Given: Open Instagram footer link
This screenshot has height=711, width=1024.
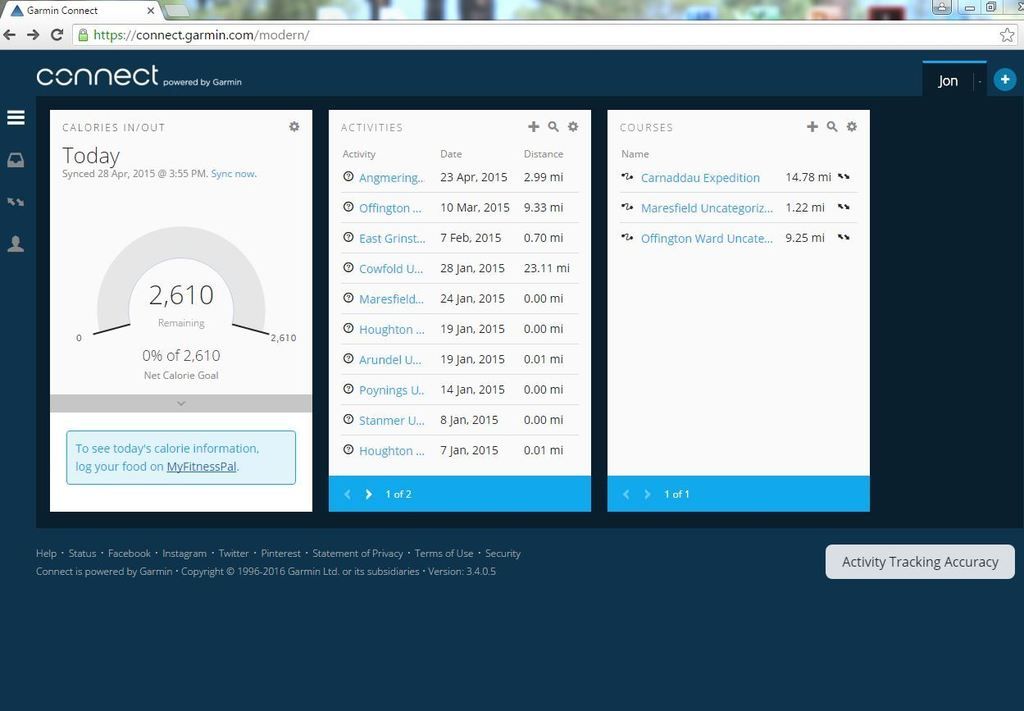Looking at the screenshot, I should [184, 553].
